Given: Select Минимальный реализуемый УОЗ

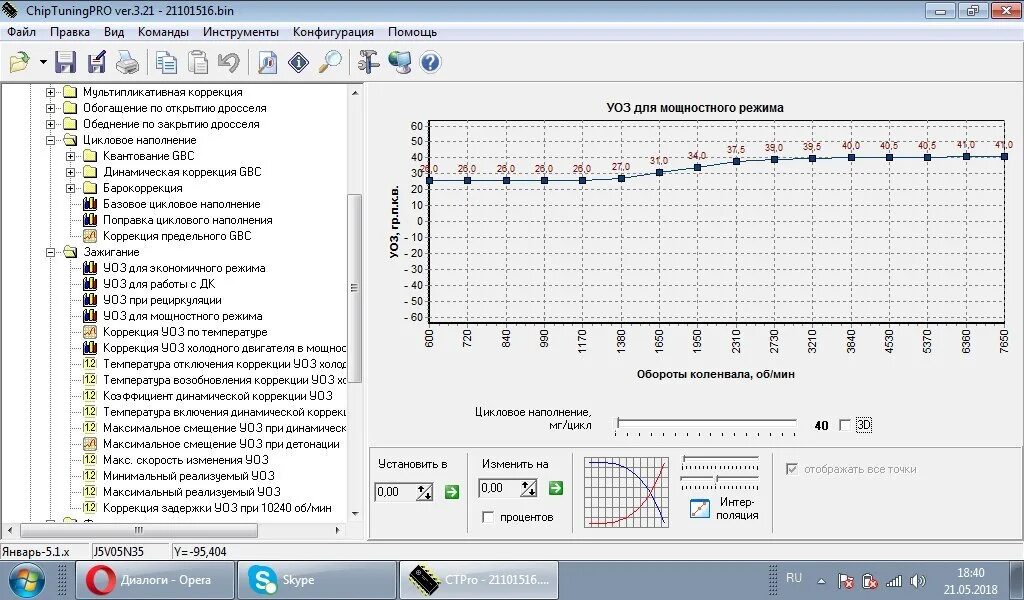Looking at the screenshot, I should tap(189, 476).
